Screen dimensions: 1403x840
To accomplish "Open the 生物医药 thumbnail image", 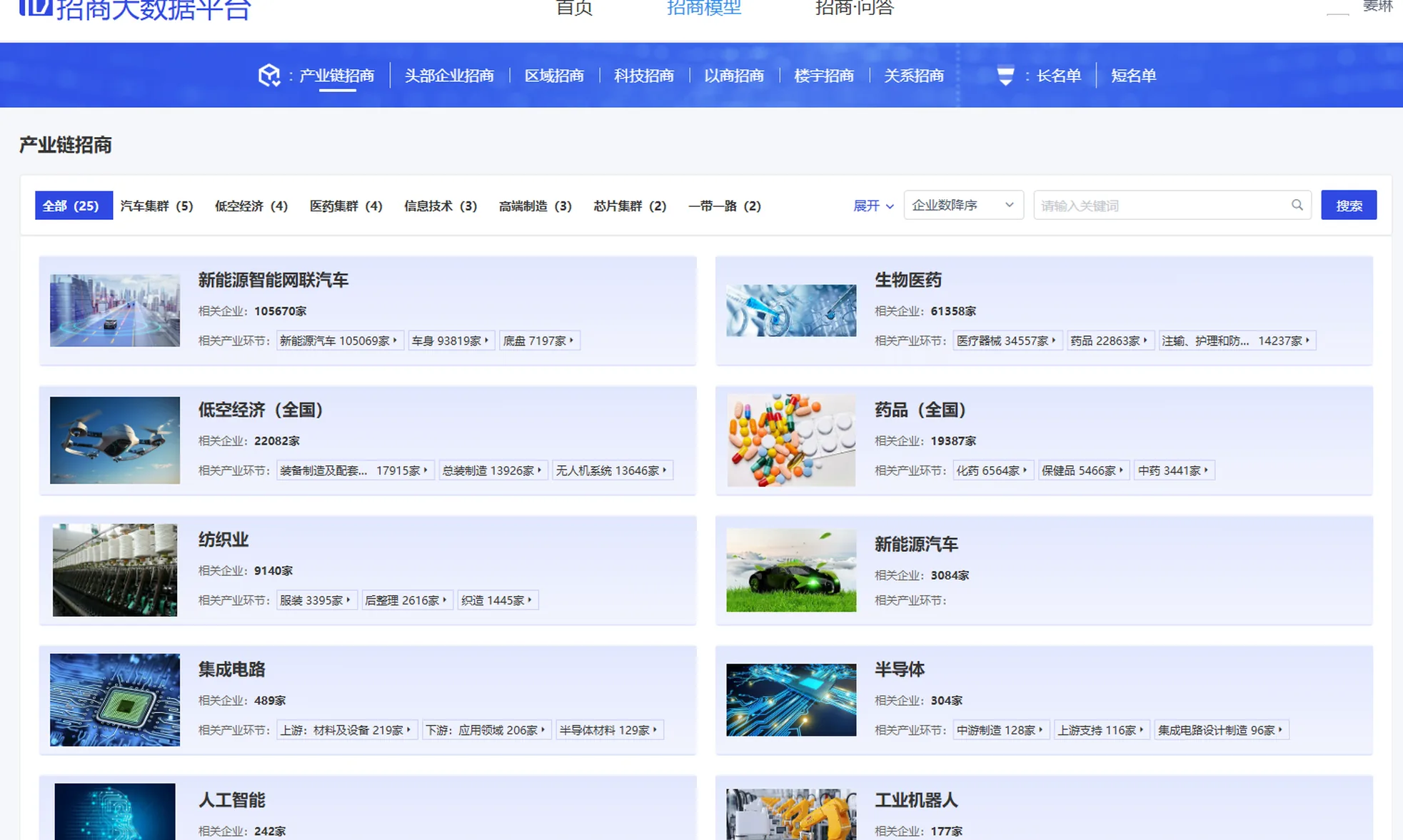I will (791, 310).
